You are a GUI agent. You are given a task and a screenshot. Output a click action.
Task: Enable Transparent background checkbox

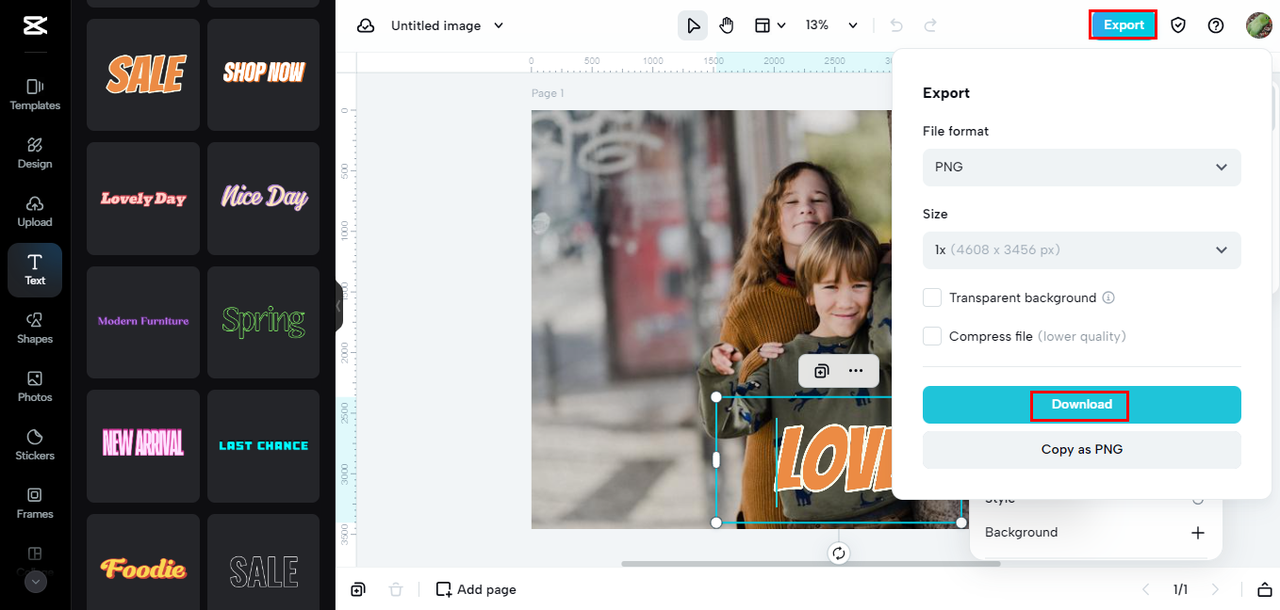click(x=932, y=298)
